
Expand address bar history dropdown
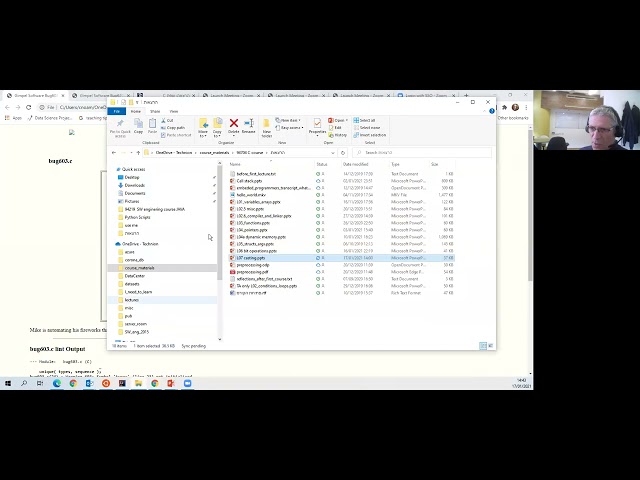(333, 153)
